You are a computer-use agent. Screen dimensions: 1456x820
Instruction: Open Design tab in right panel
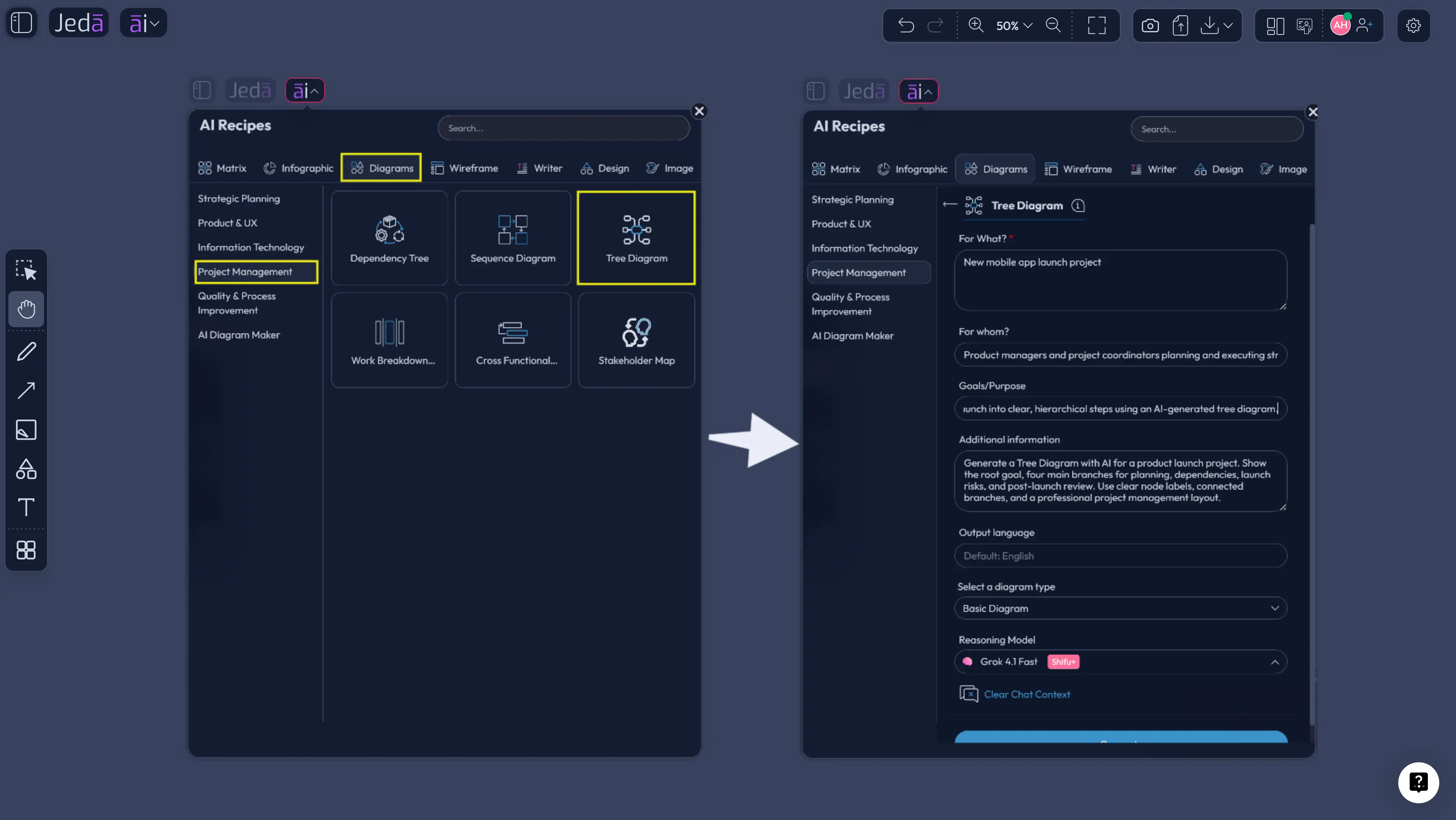[1219, 169]
